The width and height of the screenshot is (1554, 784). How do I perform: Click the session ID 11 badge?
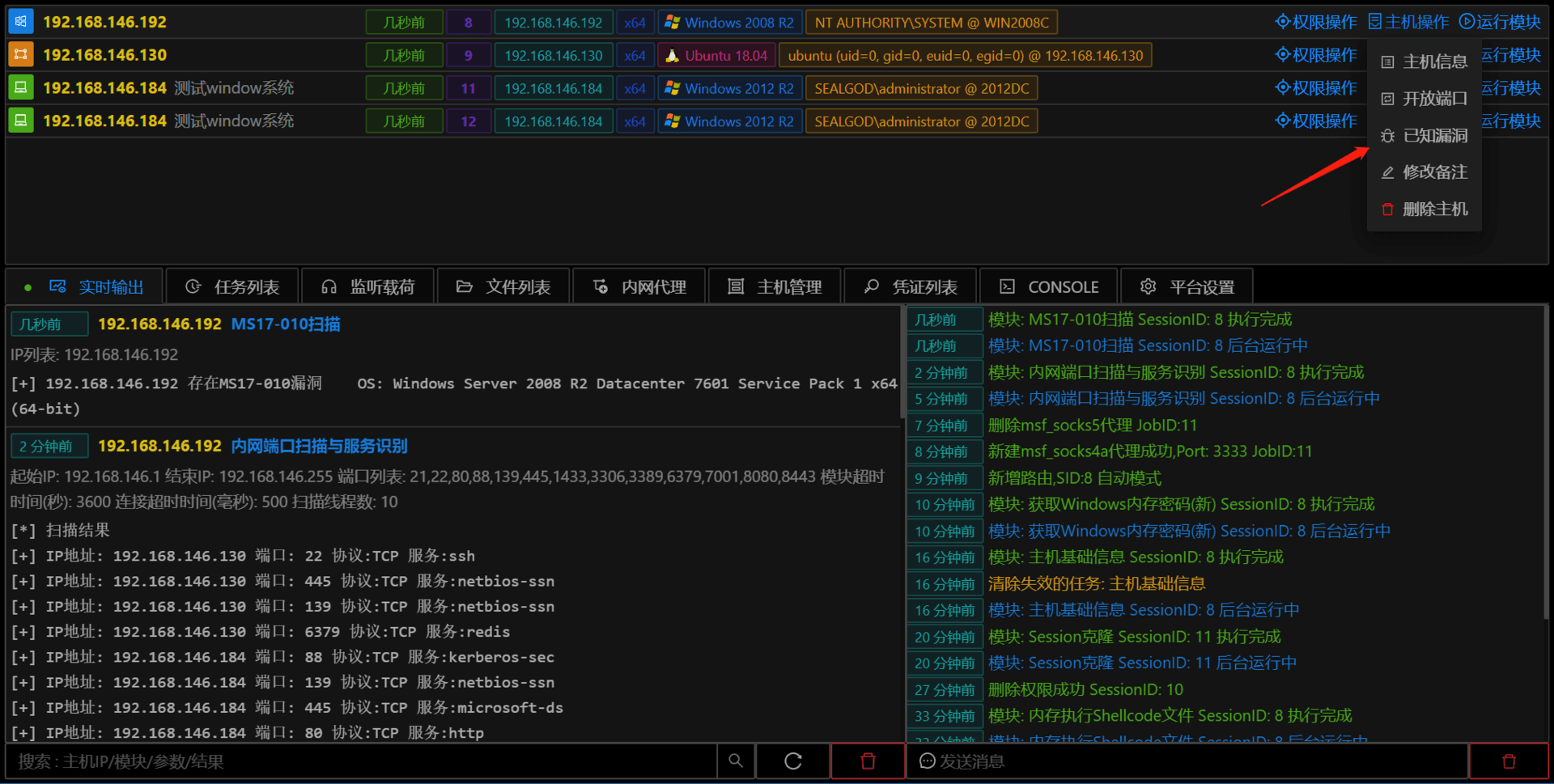click(469, 88)
